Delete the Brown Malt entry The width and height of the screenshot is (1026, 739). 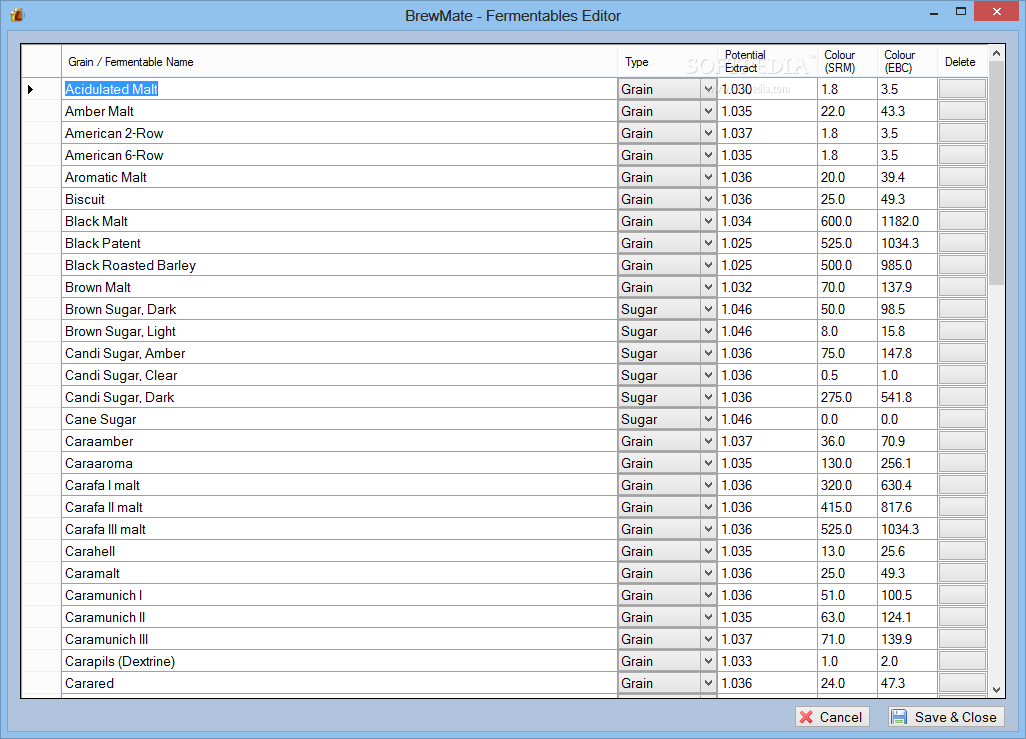(962, 287)
